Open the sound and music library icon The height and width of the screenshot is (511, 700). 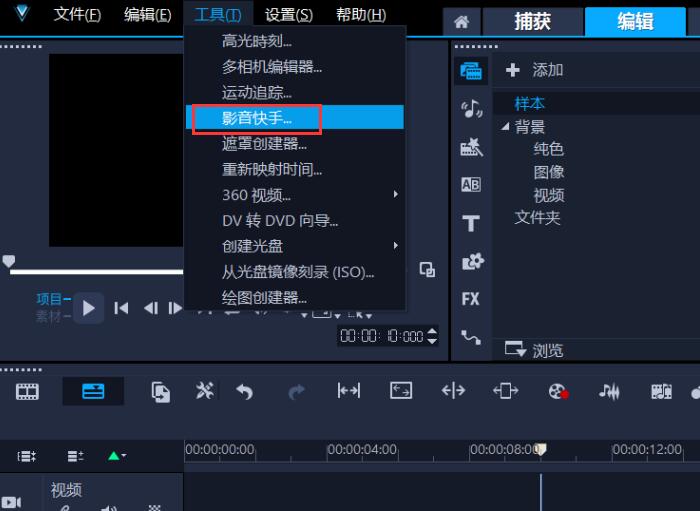pos(471,108)
